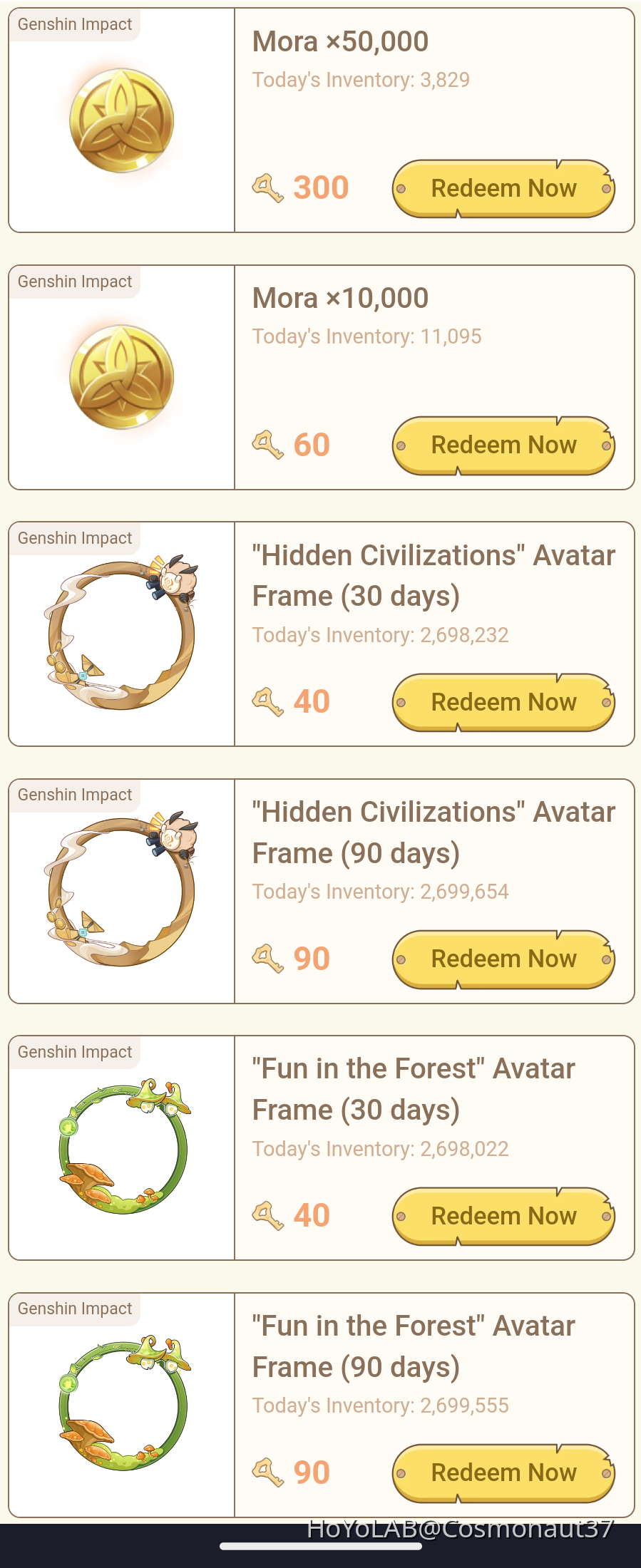Viewport: 641px width, 1568px height.
Task: Tap the home indicator bar at bottom
Action: 320,1546
